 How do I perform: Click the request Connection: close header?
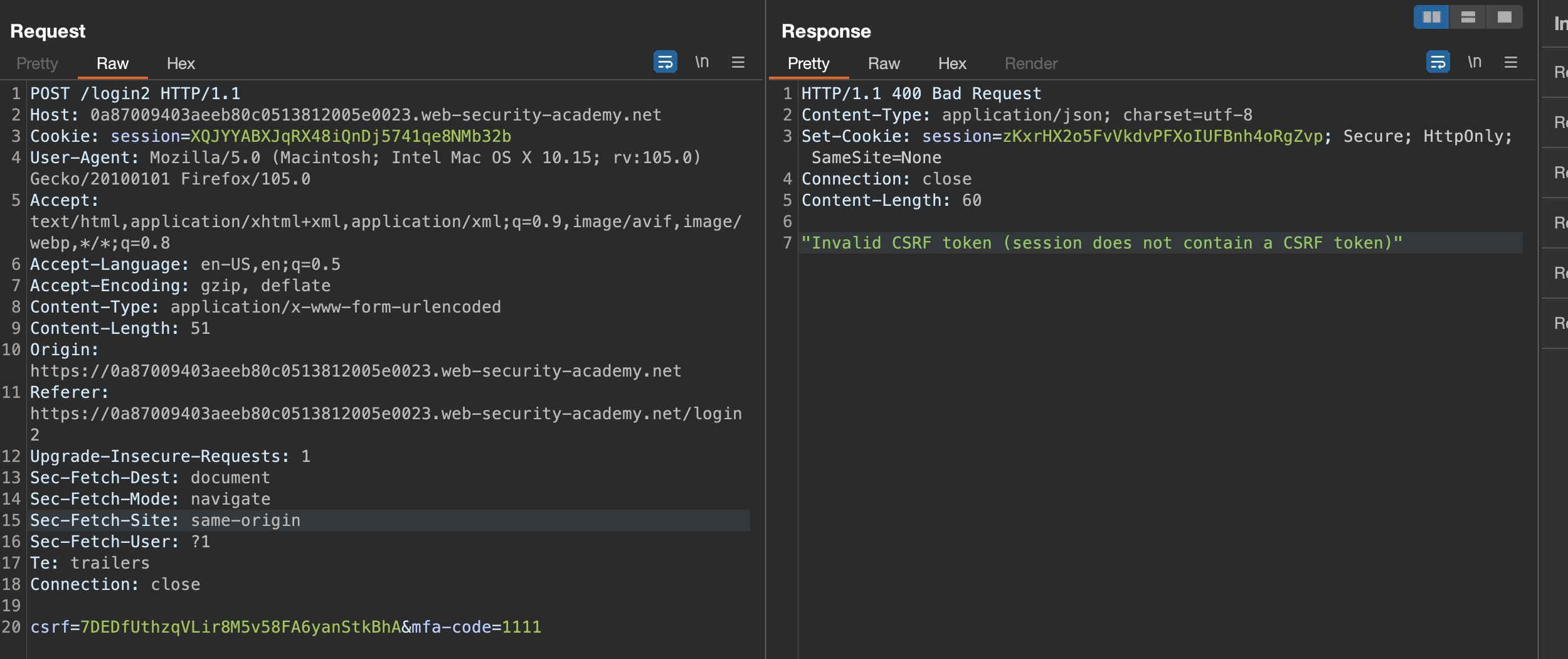(115, 585)
